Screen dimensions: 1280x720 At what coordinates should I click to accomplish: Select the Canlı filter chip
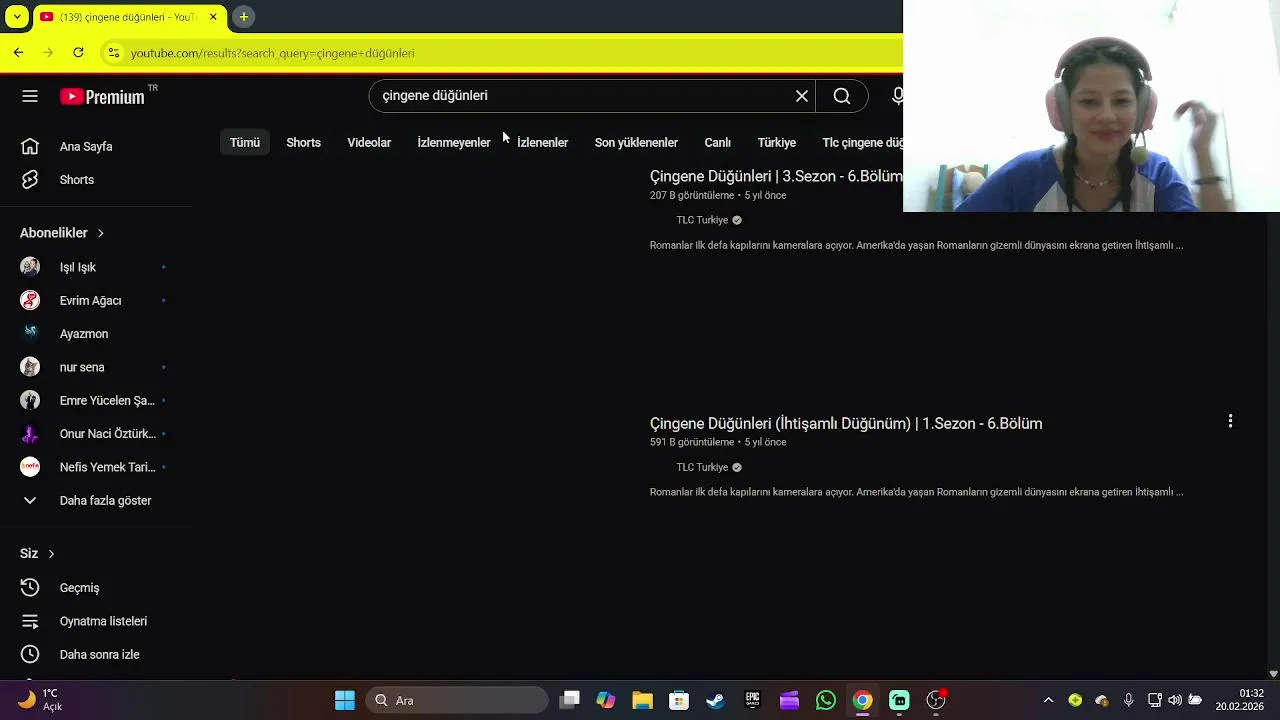(x=718, y=143)
